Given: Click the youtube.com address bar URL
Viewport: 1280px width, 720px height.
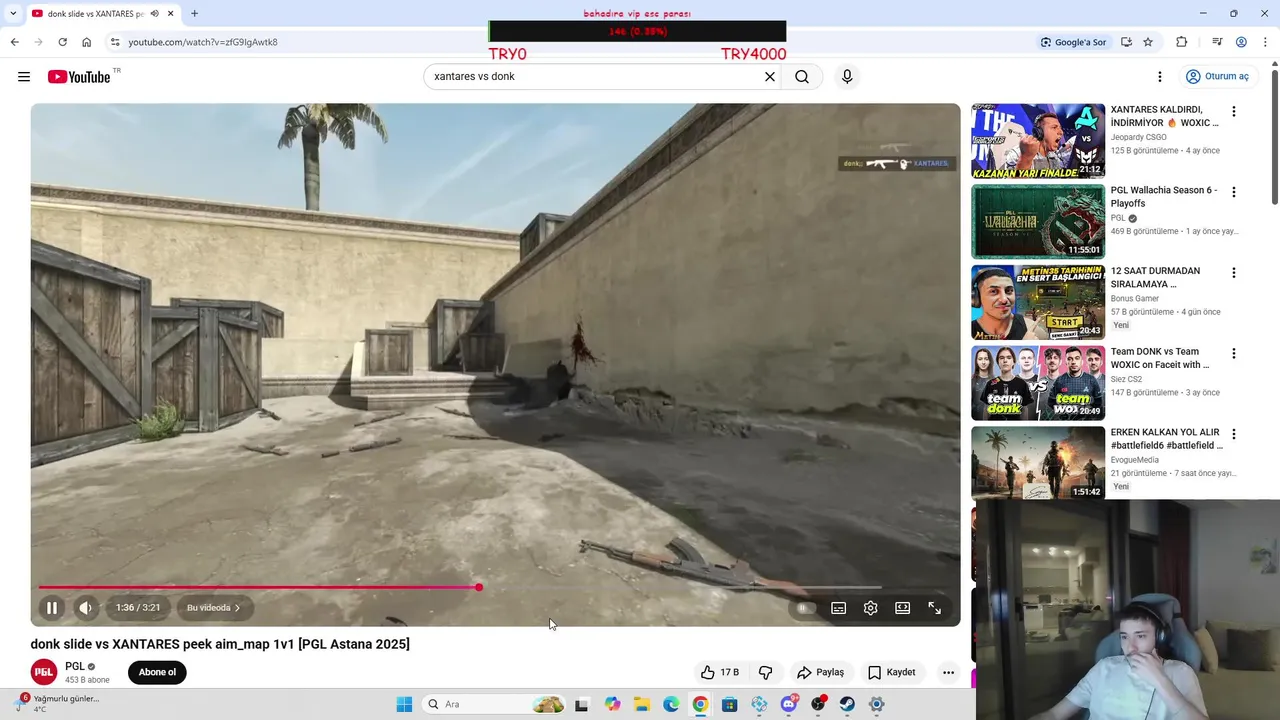Looking at the screenshot, I should point(203,42).
